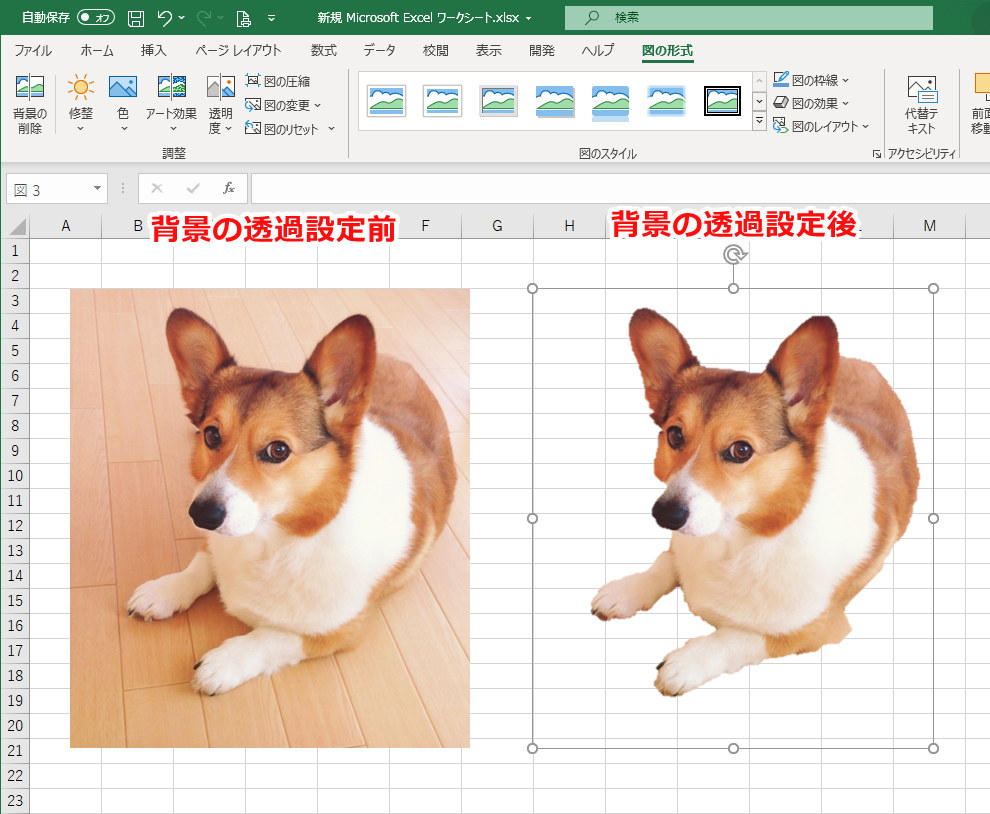Switch to the ホーム tab
Screen dimensions: 990x814
coord(97,51)
